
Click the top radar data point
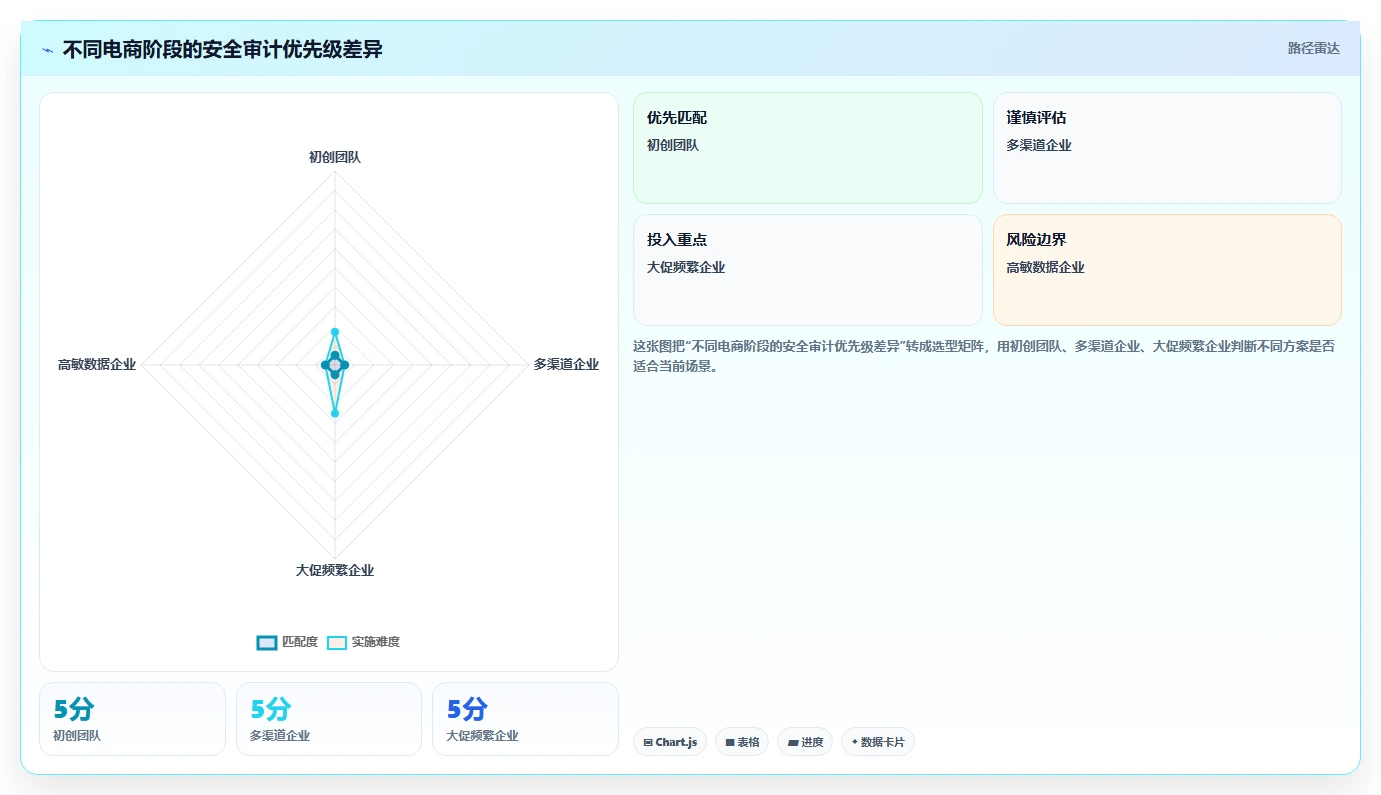point(335,331)
